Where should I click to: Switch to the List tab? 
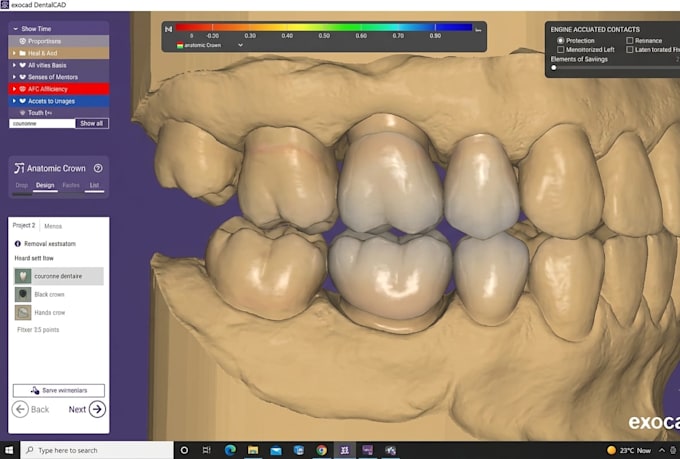pos(94,185)
